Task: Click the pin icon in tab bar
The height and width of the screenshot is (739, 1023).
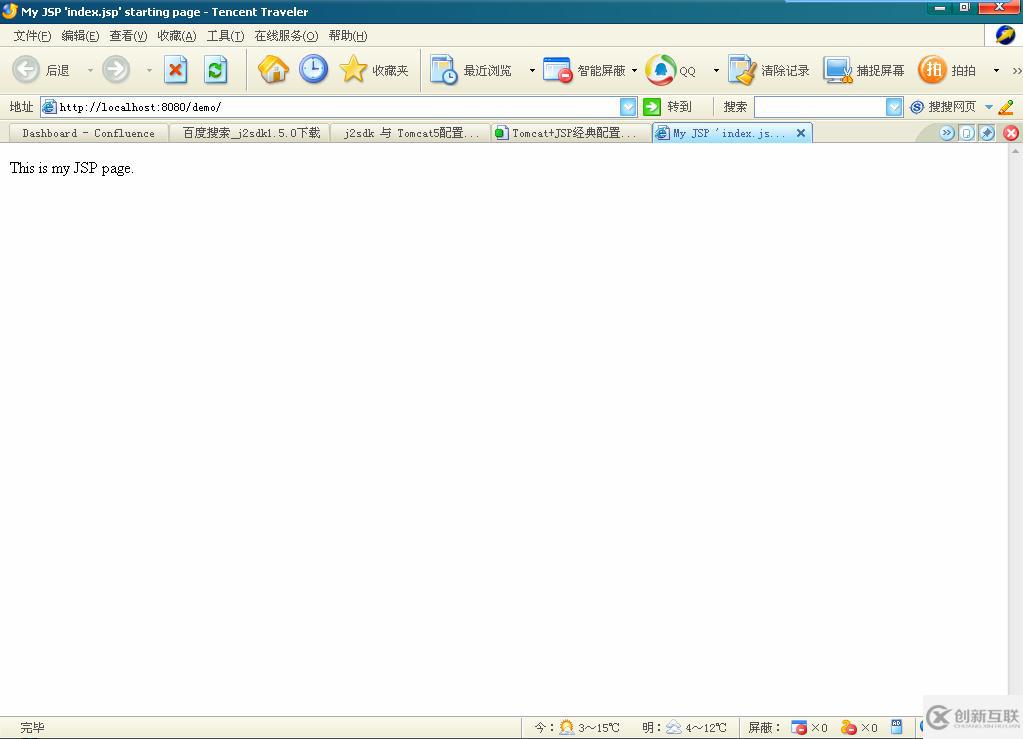Action: coord(987,133)
